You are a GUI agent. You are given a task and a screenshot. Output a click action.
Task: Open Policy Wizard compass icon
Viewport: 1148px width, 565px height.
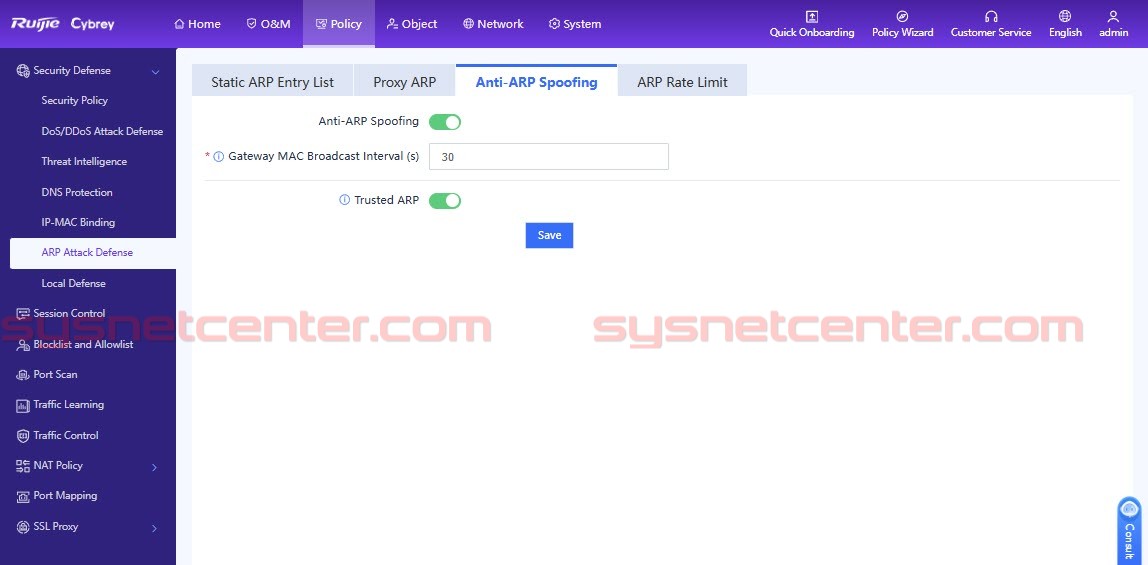(902, 16)
